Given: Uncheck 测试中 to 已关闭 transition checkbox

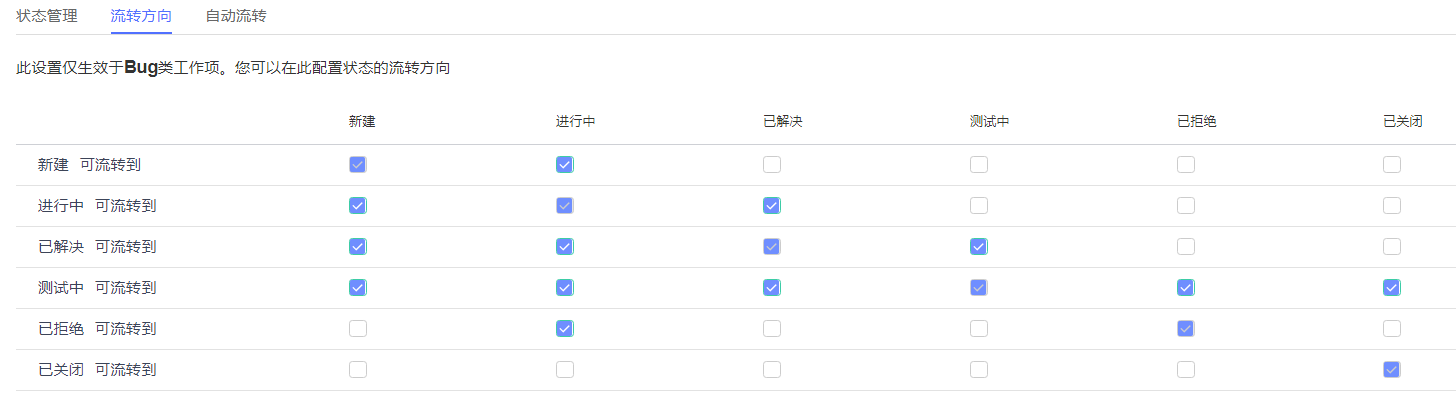Looking at the screenshot, I should pos(1392,287).
